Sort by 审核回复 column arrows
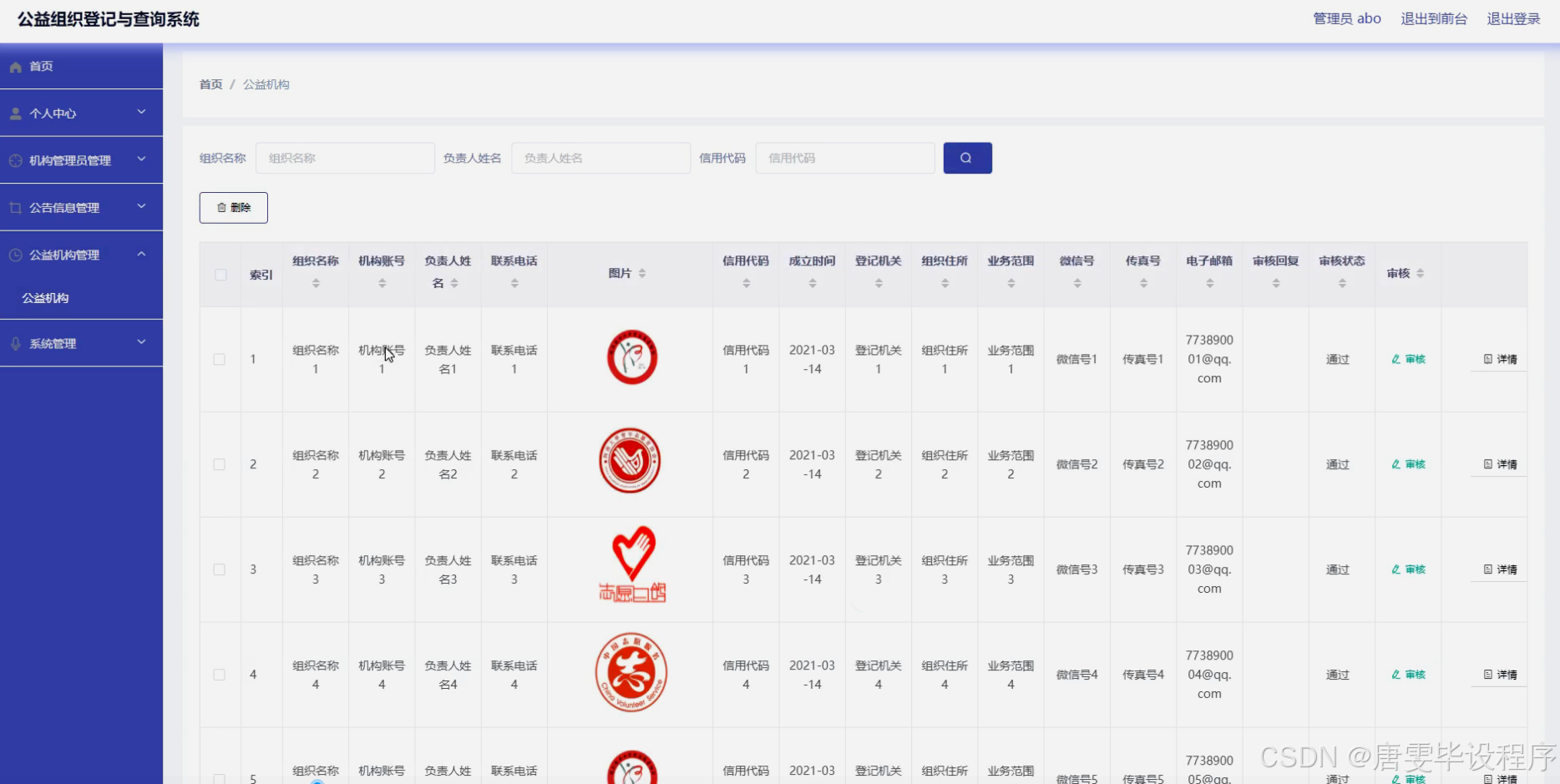This screenshot has height=784, width=1560. [x=1276, y=284]
